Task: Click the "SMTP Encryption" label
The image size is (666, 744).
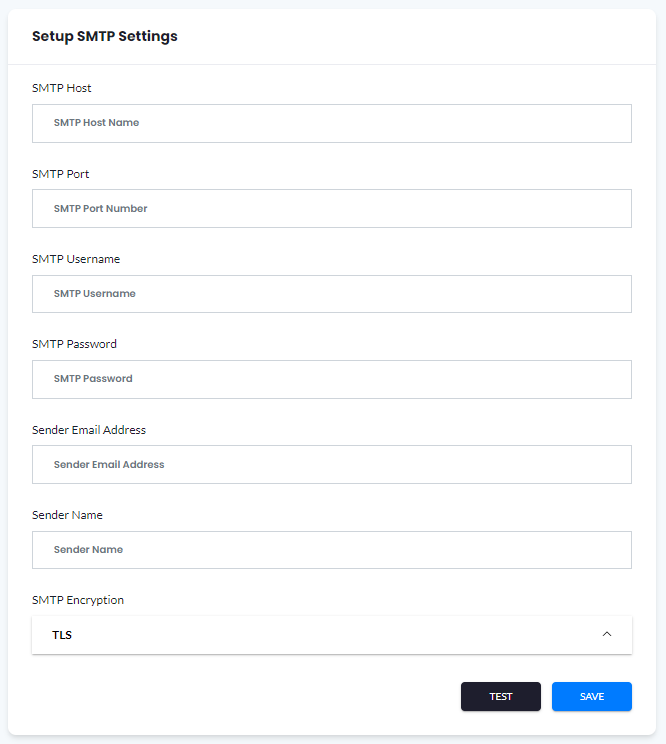Action: pyautogui.click(x=78, y=600)
